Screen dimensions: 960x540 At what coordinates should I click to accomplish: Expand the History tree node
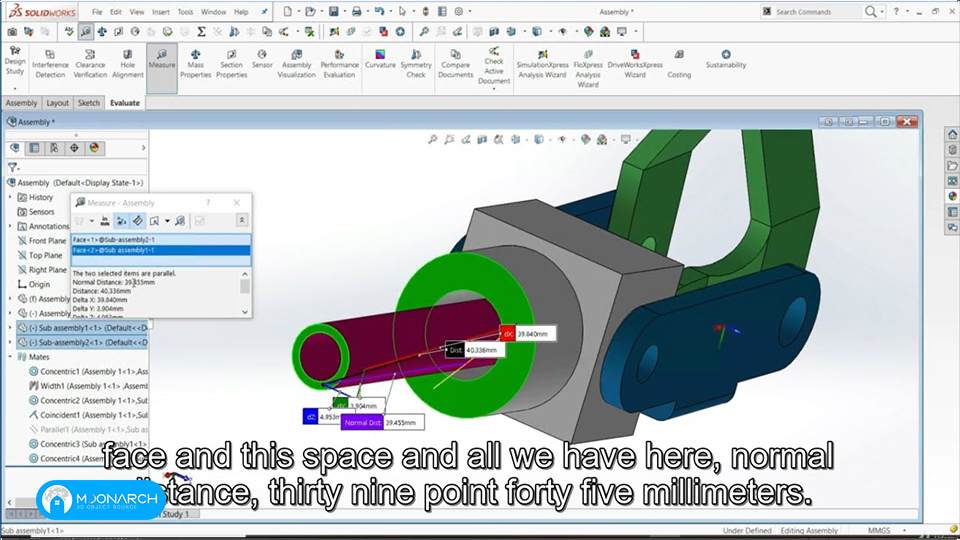point(10,197)
